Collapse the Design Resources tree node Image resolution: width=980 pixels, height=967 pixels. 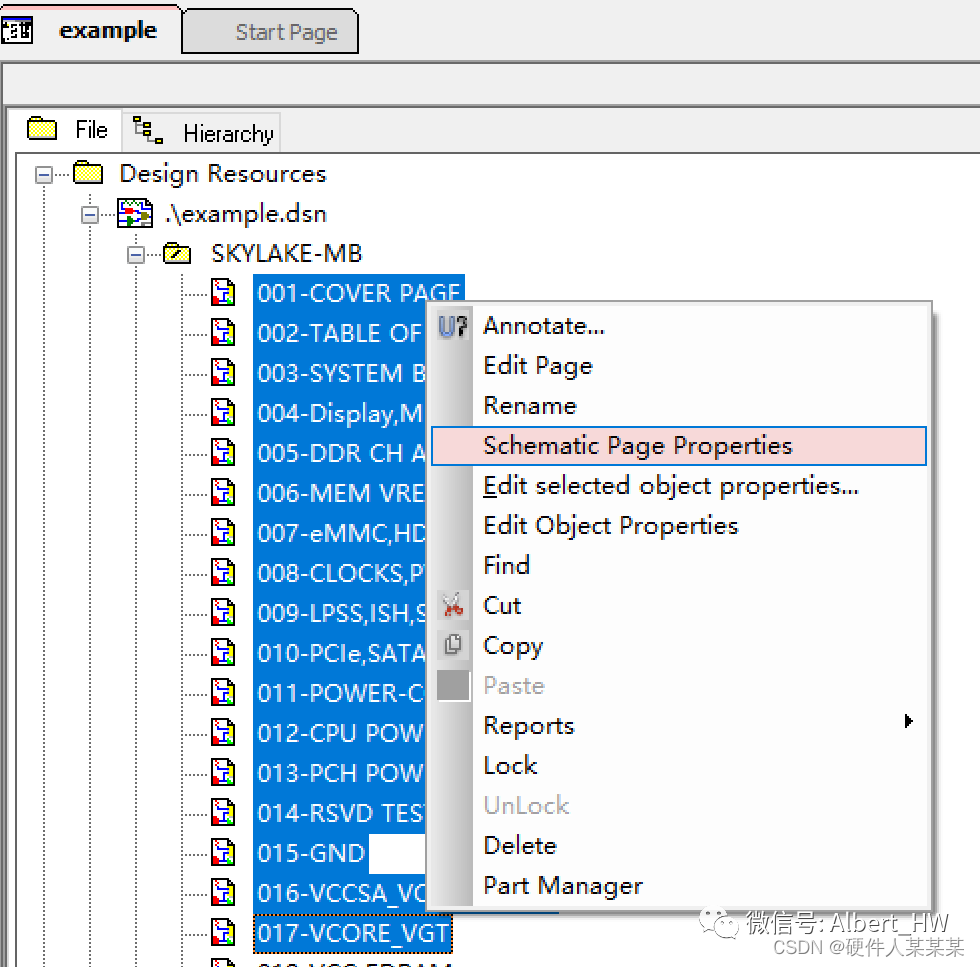43,174
